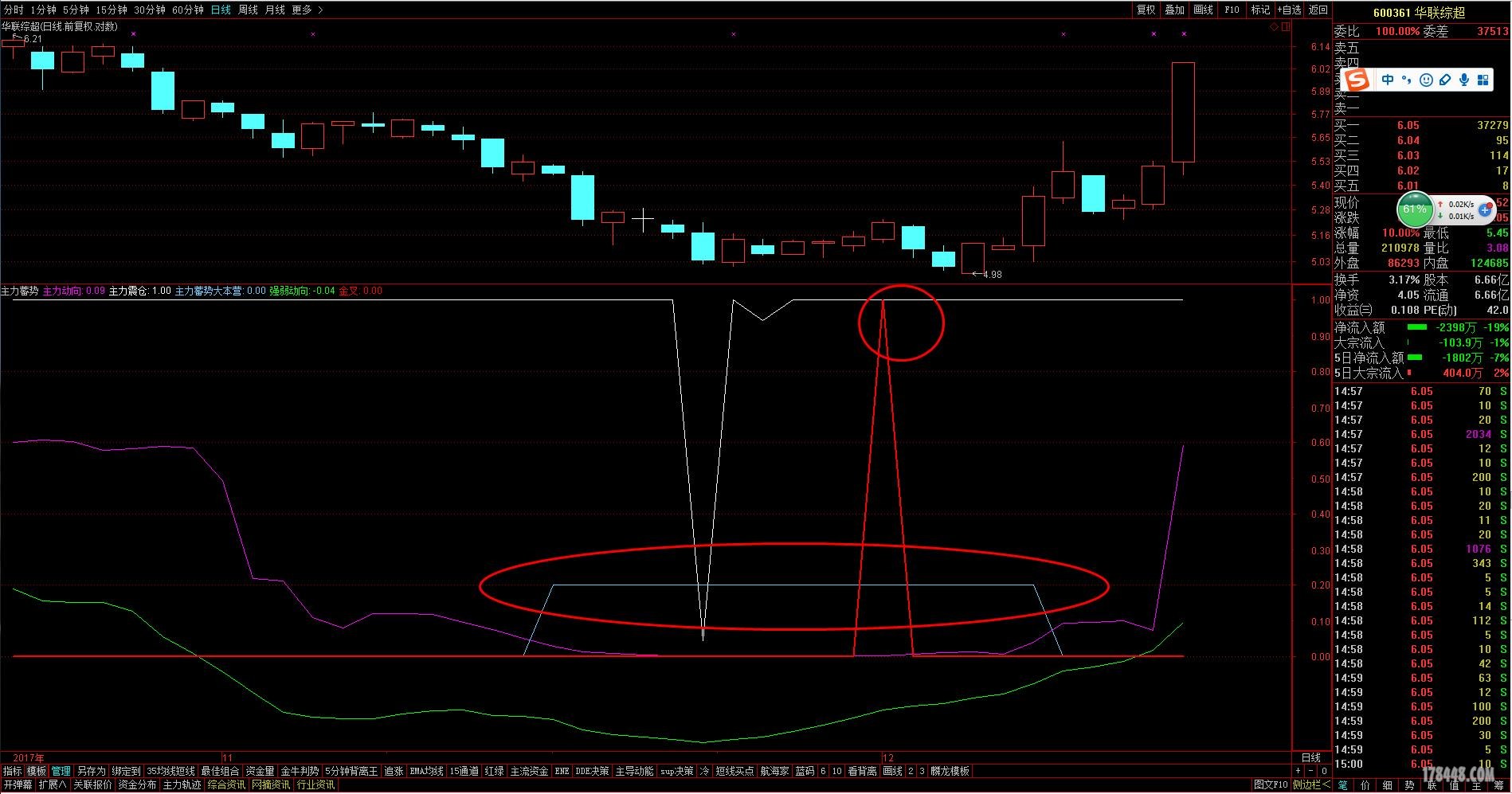Open the 综合资讯 tab
Screen dimensions: 1512x794
[226, 785]
